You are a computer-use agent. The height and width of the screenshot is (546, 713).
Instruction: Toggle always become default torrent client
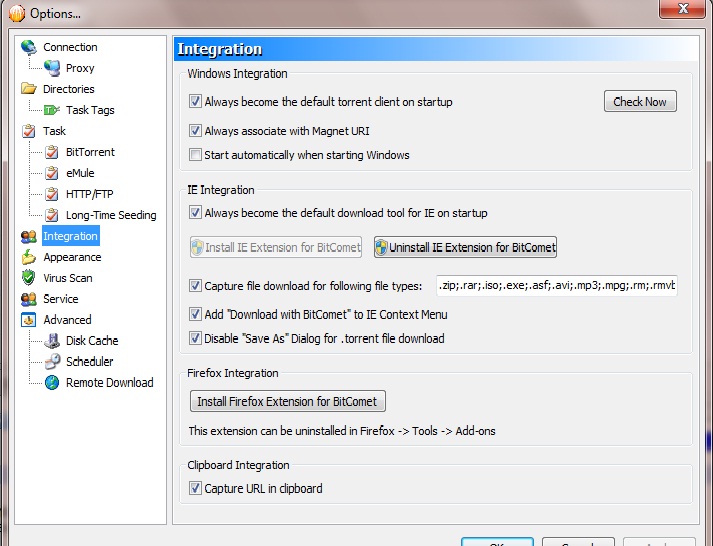196,101
